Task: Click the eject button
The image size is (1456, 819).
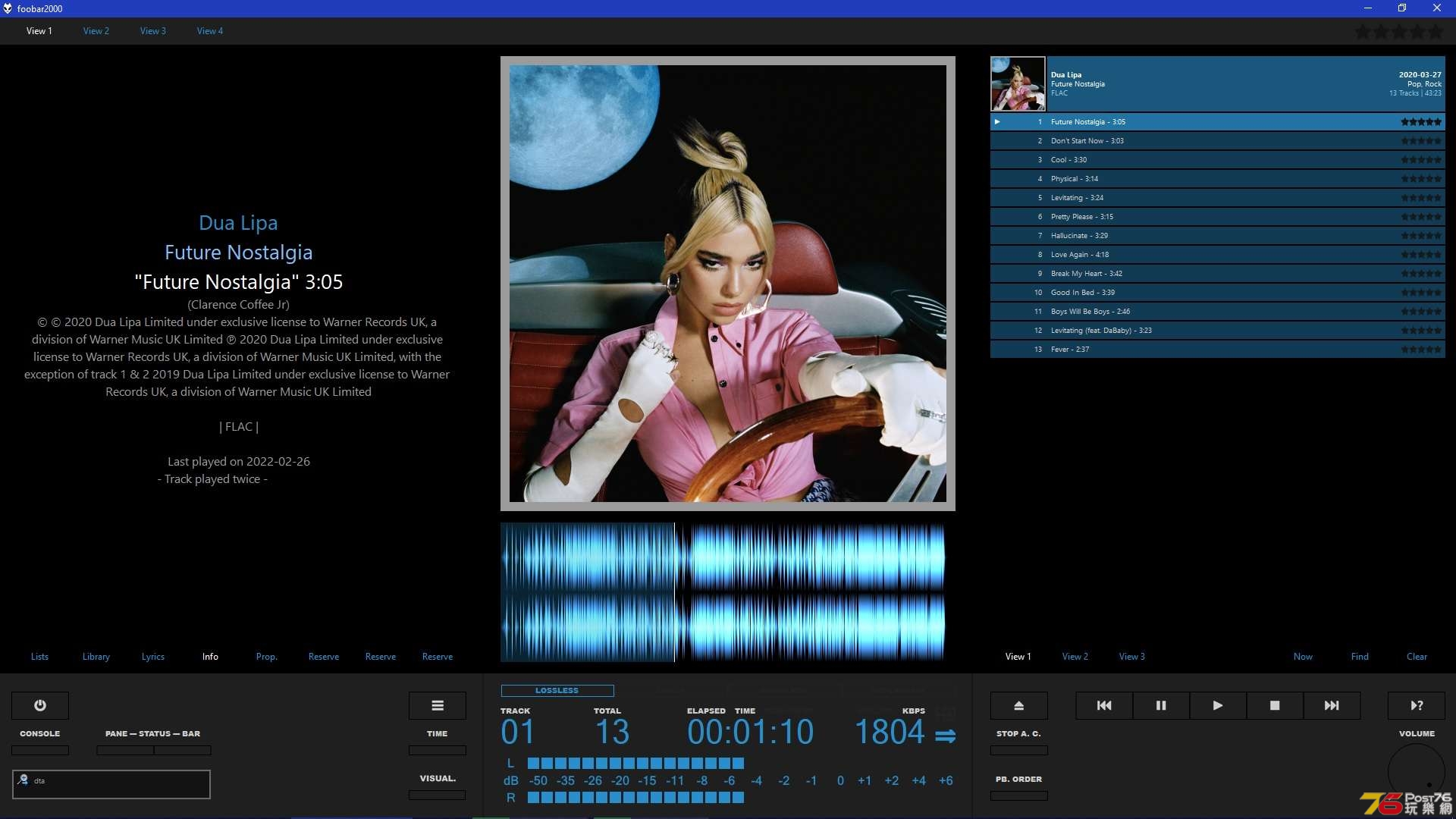Action: pyautogui.click(x=1019, y=705)
